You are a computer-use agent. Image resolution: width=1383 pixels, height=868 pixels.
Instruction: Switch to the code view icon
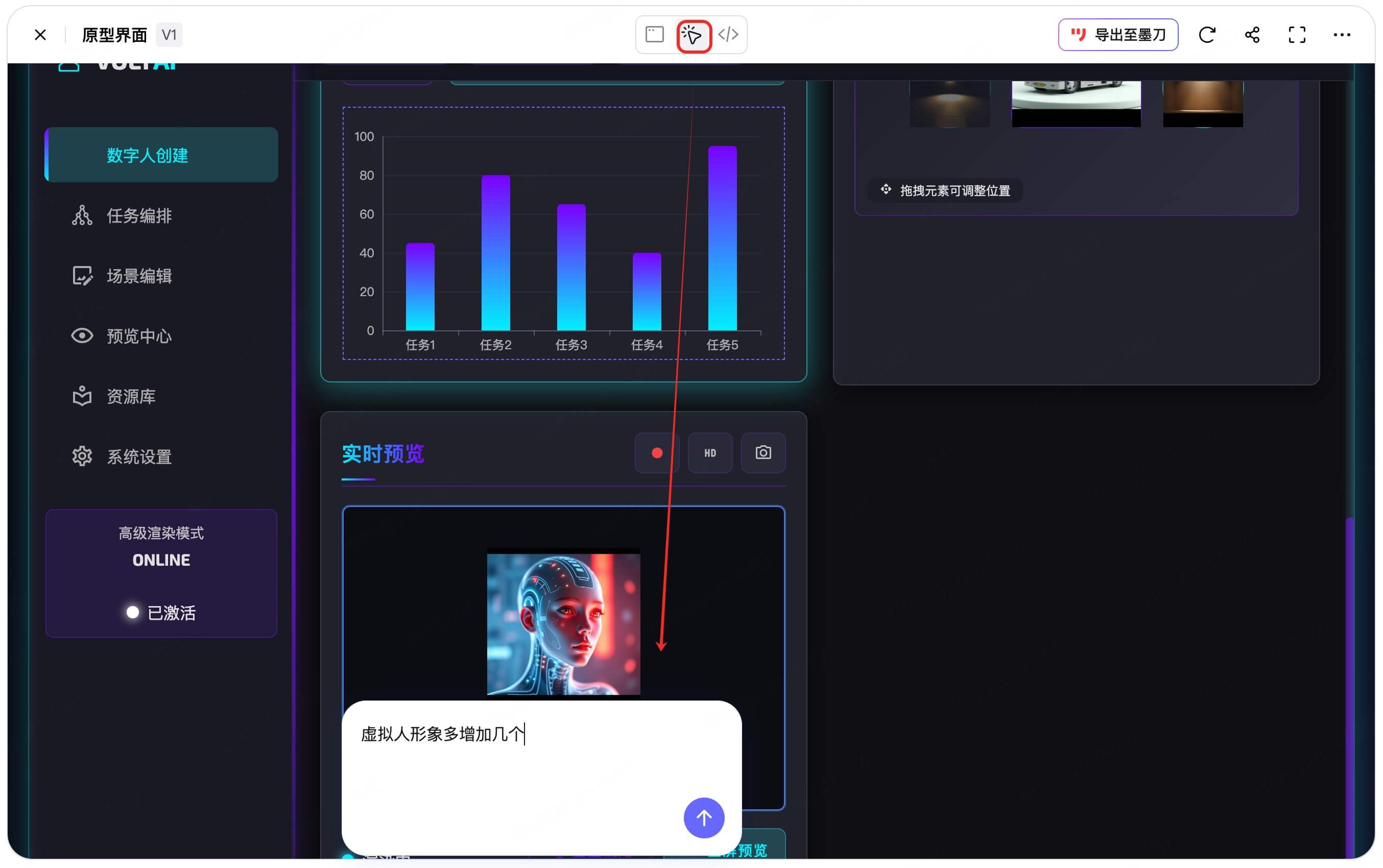coord(728,34)
